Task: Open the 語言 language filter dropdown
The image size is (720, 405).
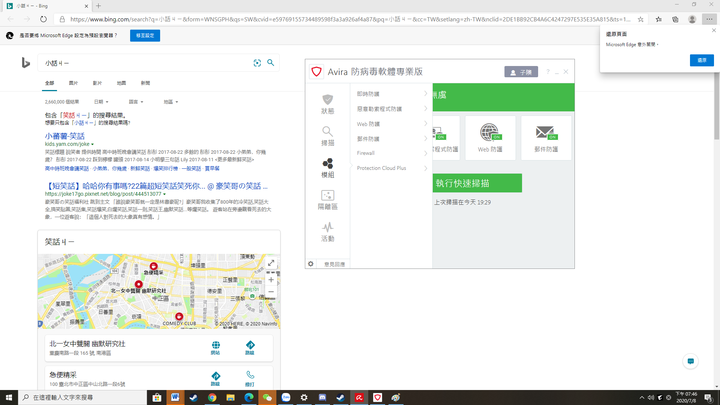Action: pos(135,102)
